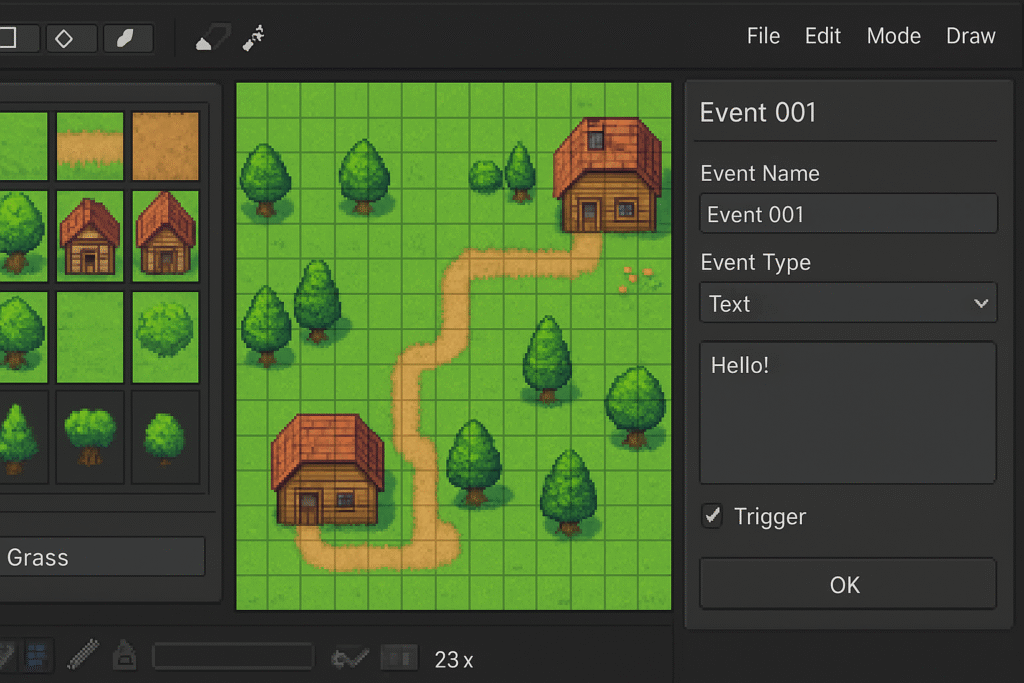Screen dimensions: 1024x683
Task: Click the Hello! message text area
Action: (848, 413)
